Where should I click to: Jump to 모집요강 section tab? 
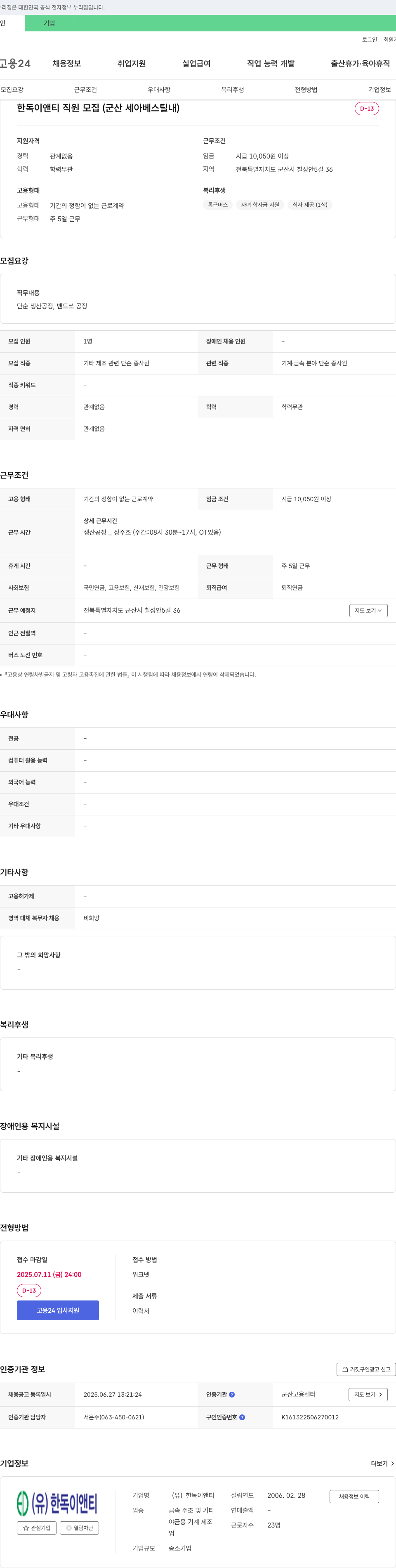click(x=12, y=90)
